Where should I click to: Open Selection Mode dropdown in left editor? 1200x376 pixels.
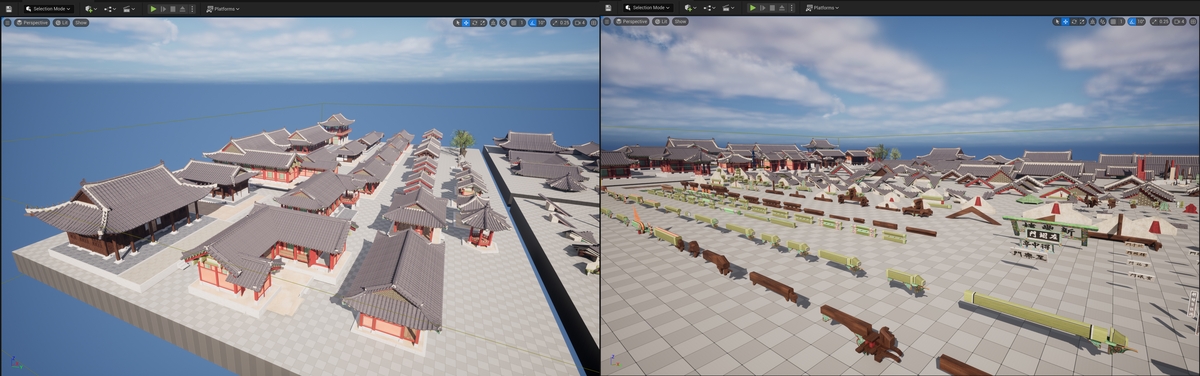tap(48, 9)
